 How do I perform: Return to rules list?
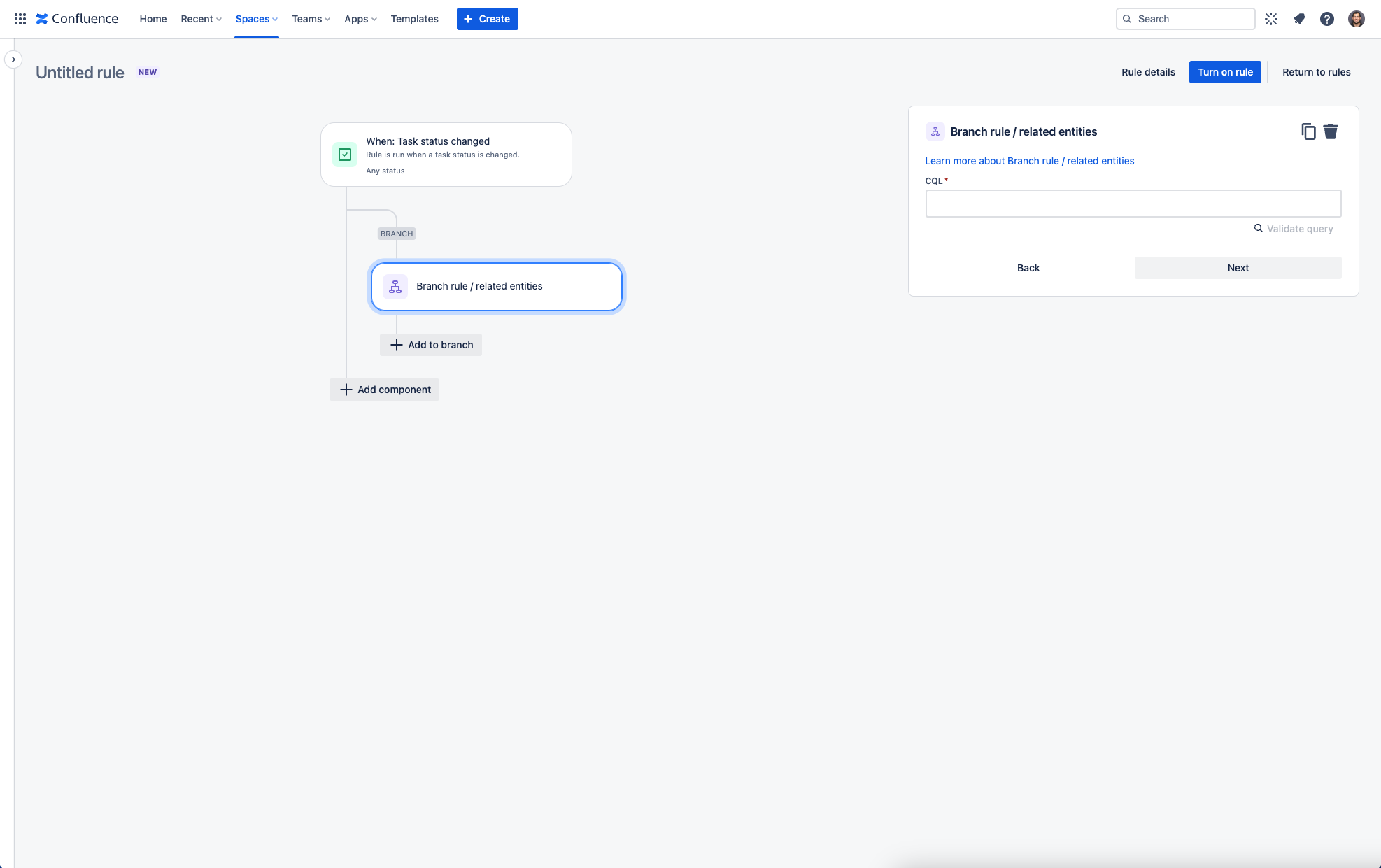[x=1317, y=72]
